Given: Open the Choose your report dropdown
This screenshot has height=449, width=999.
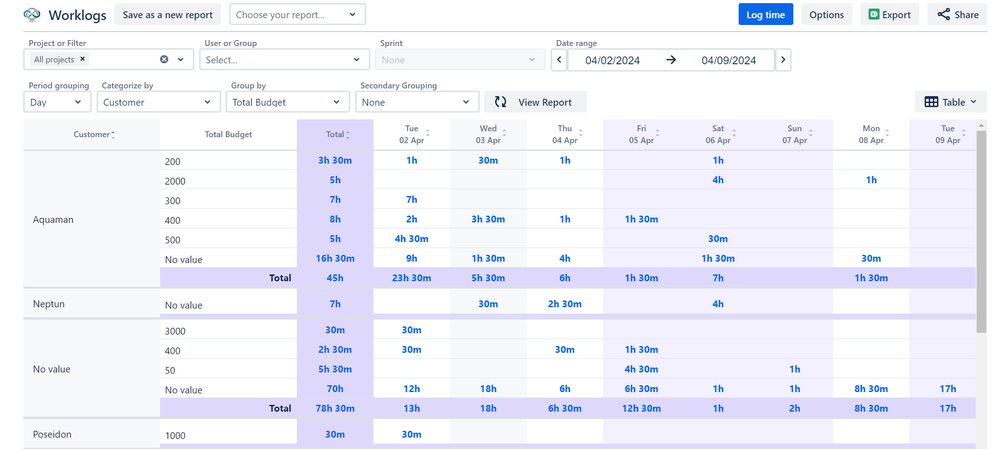Looking at the screenshot, I should click(298, 15).
